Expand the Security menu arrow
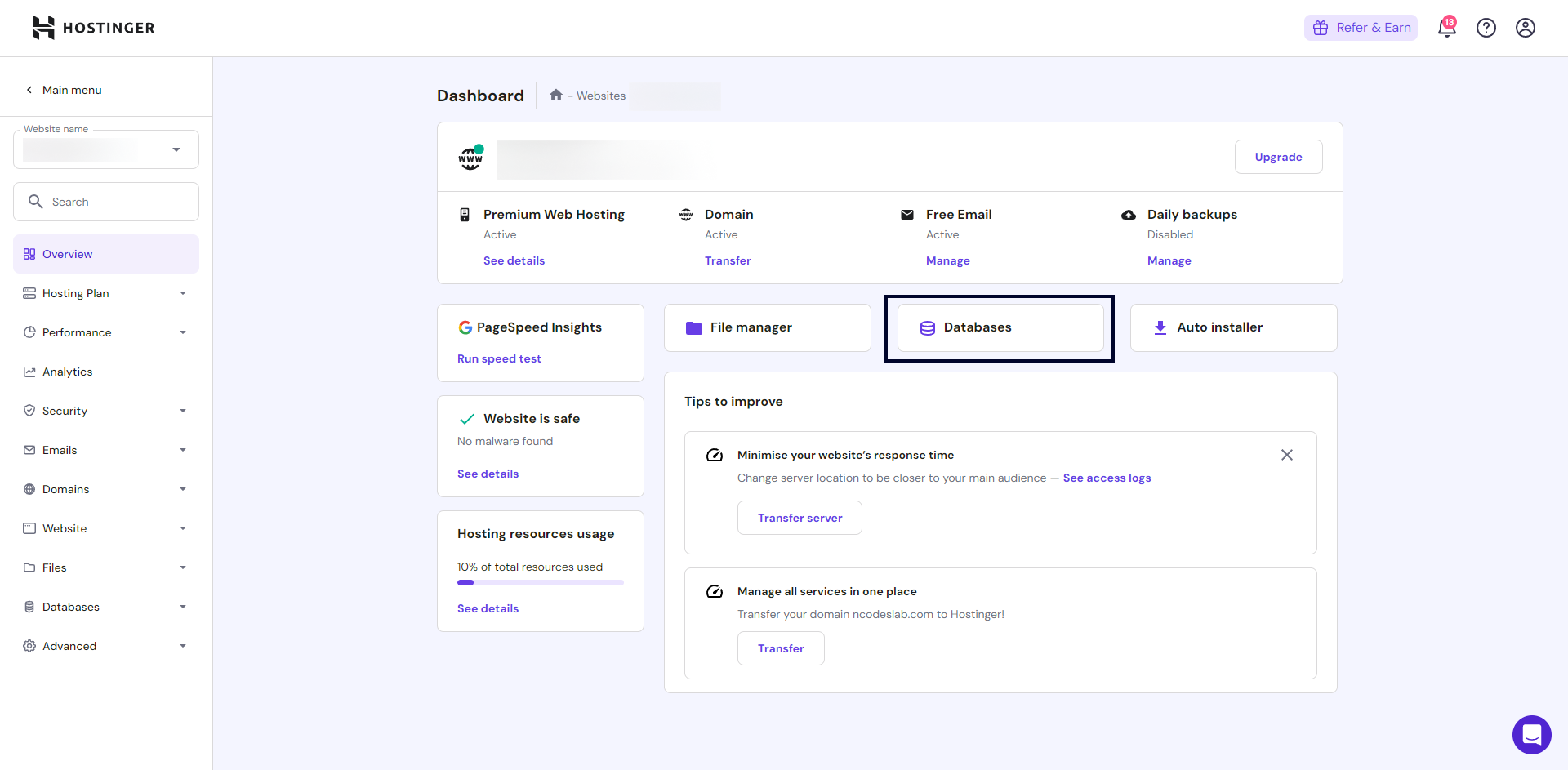The height and width of the screenshot is (770, 1568). [183, 411]
